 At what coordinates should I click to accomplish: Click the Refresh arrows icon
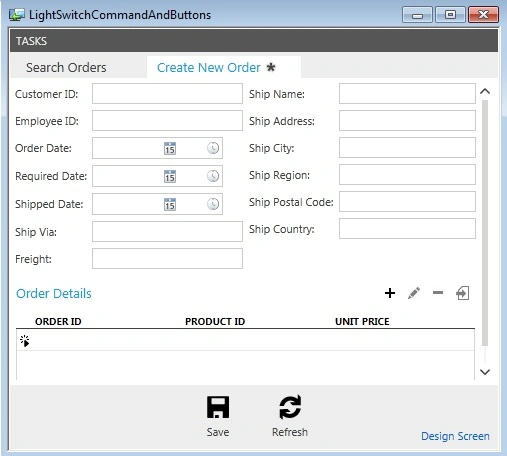pos(290,407)
